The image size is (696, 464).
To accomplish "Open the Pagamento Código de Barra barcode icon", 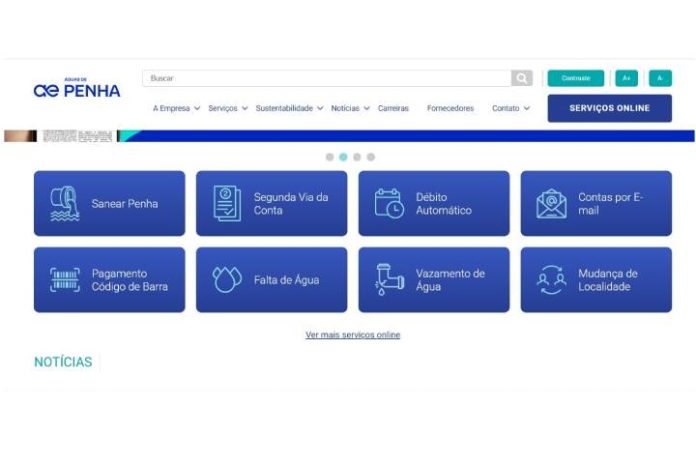I will tap(64, 280).
